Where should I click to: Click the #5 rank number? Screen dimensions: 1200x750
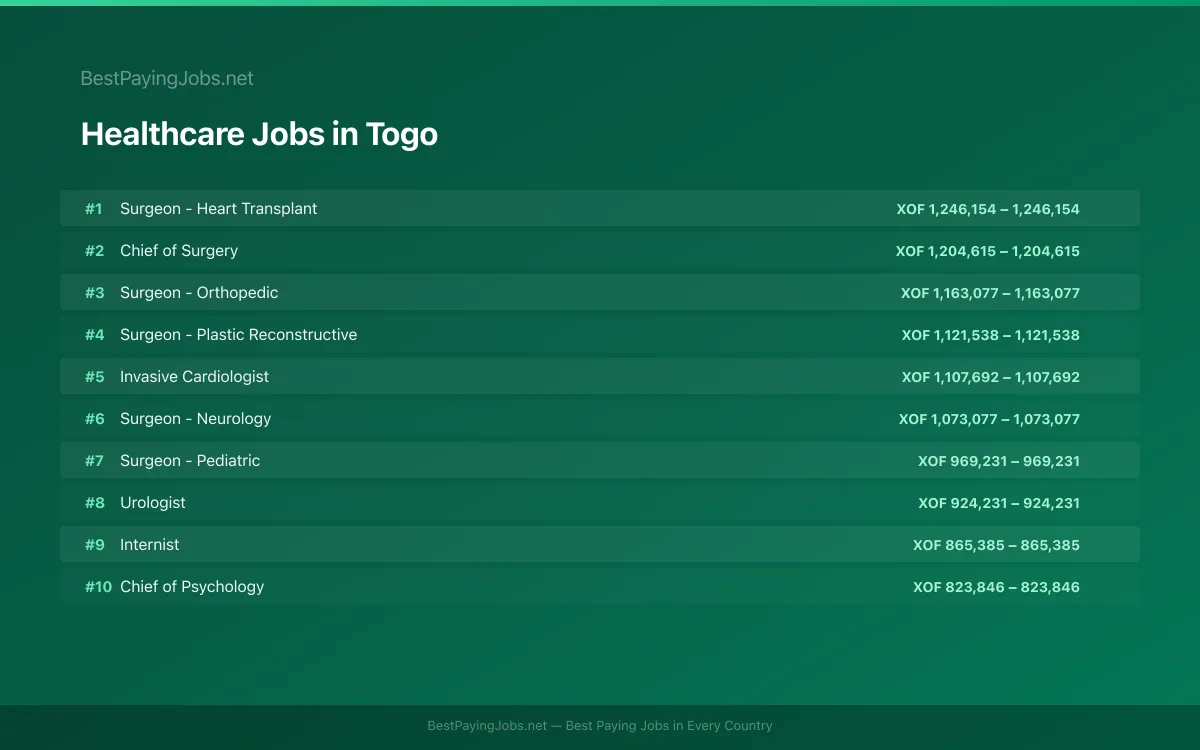(x=94, y=377)
